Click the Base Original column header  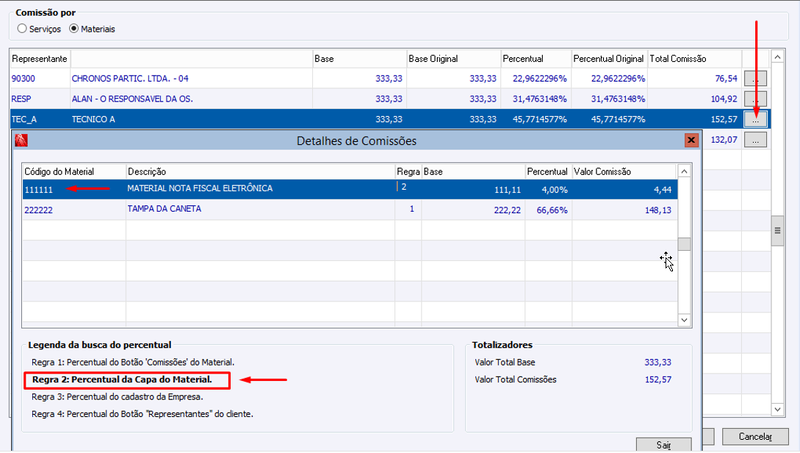tap(454, 59)
